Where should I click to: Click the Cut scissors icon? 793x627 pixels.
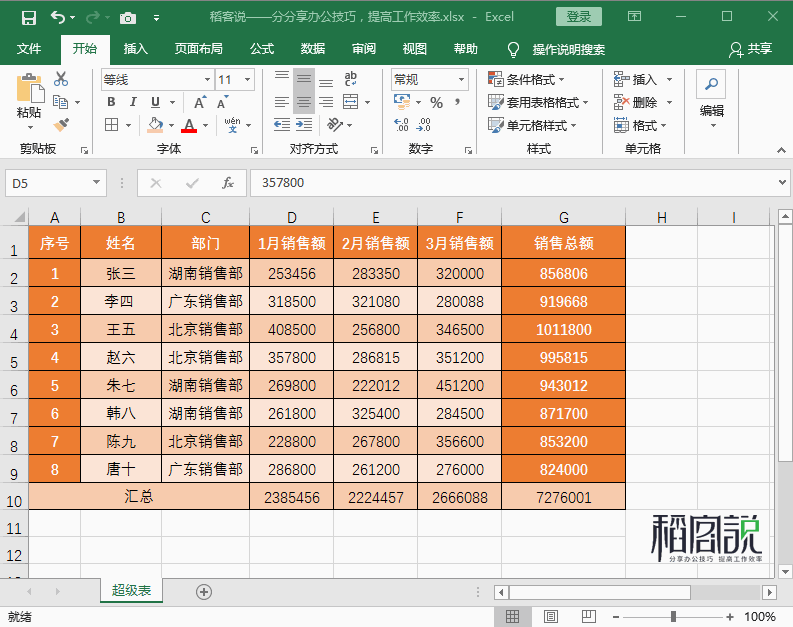(x=61, y=79)
